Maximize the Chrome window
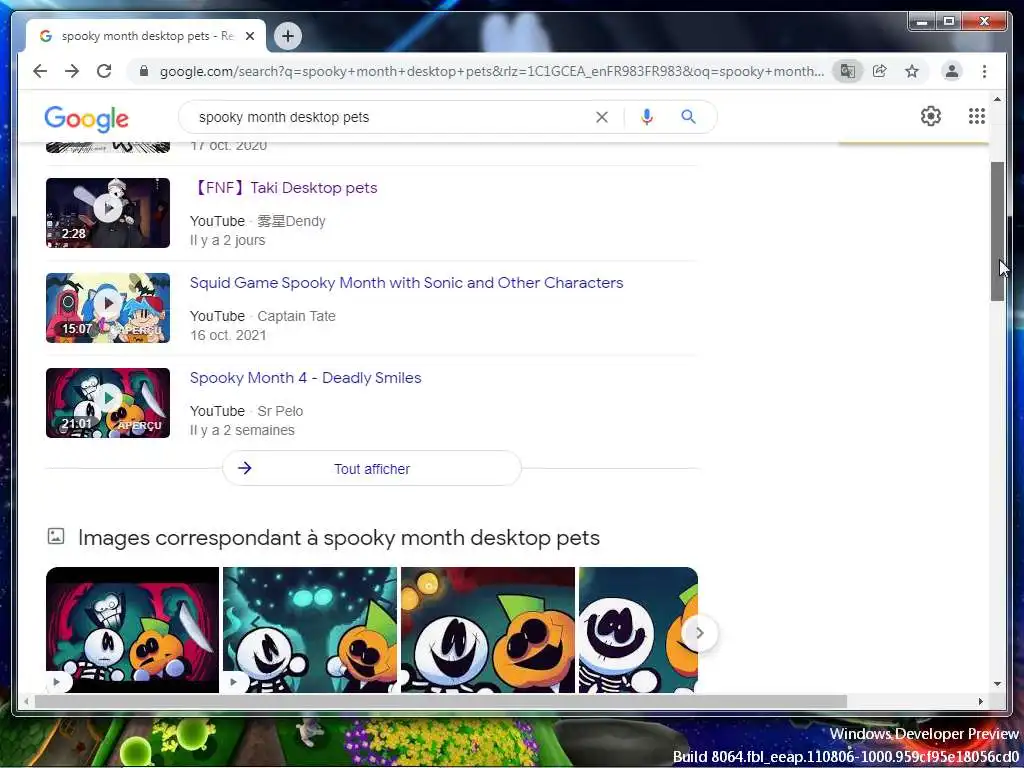1024x768 pixels. (x=949, y=22)
